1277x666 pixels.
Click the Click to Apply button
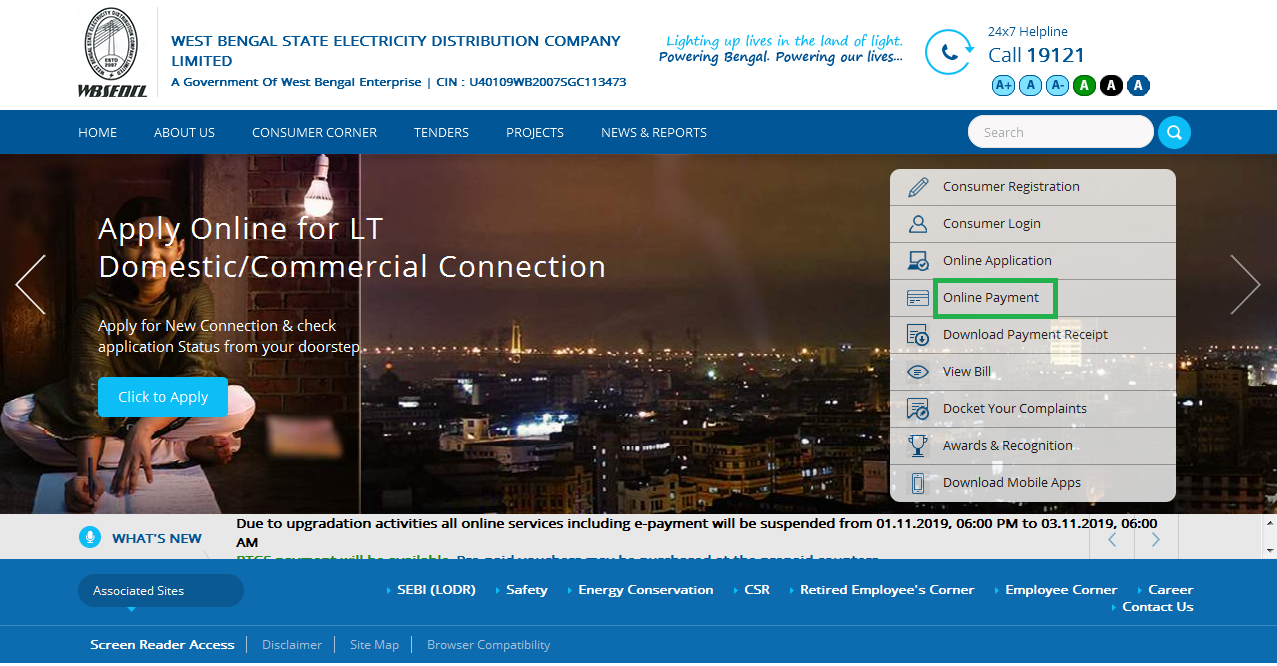coord(163,397)
